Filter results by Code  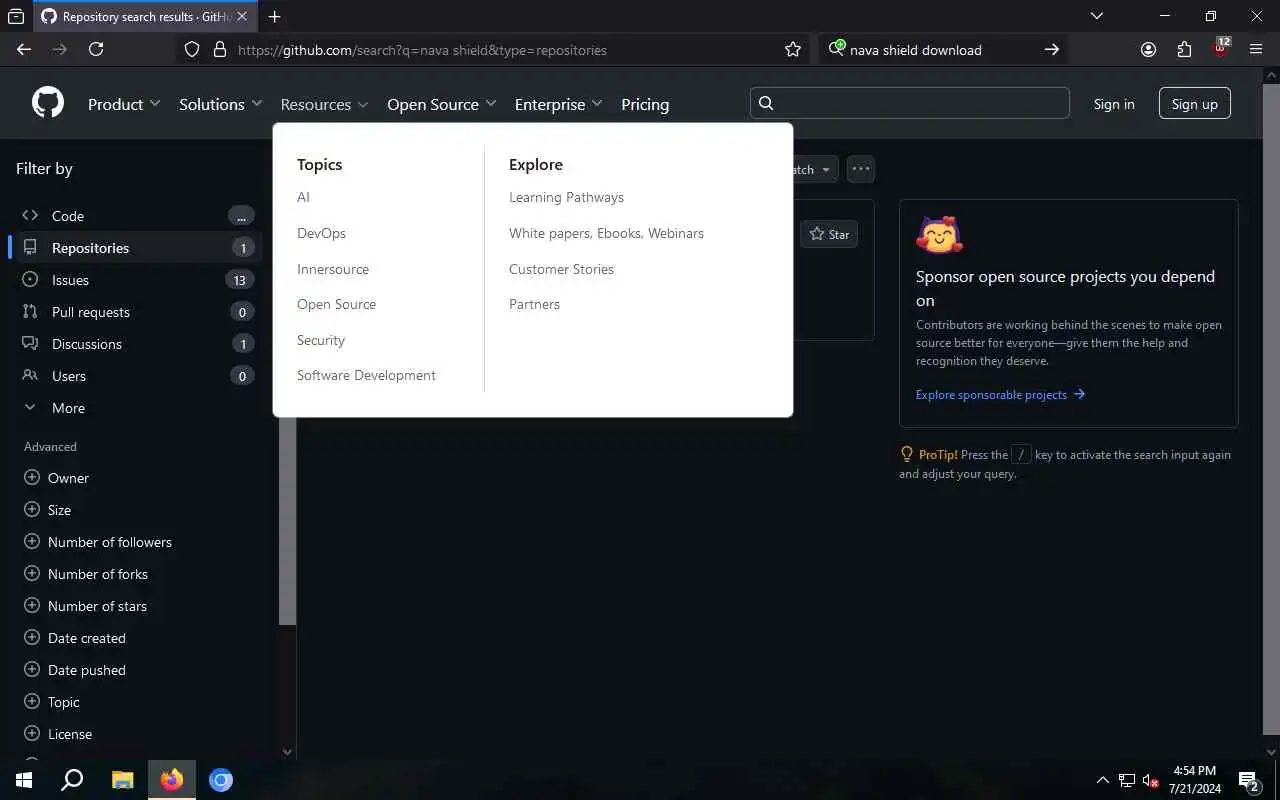[135, 216]
